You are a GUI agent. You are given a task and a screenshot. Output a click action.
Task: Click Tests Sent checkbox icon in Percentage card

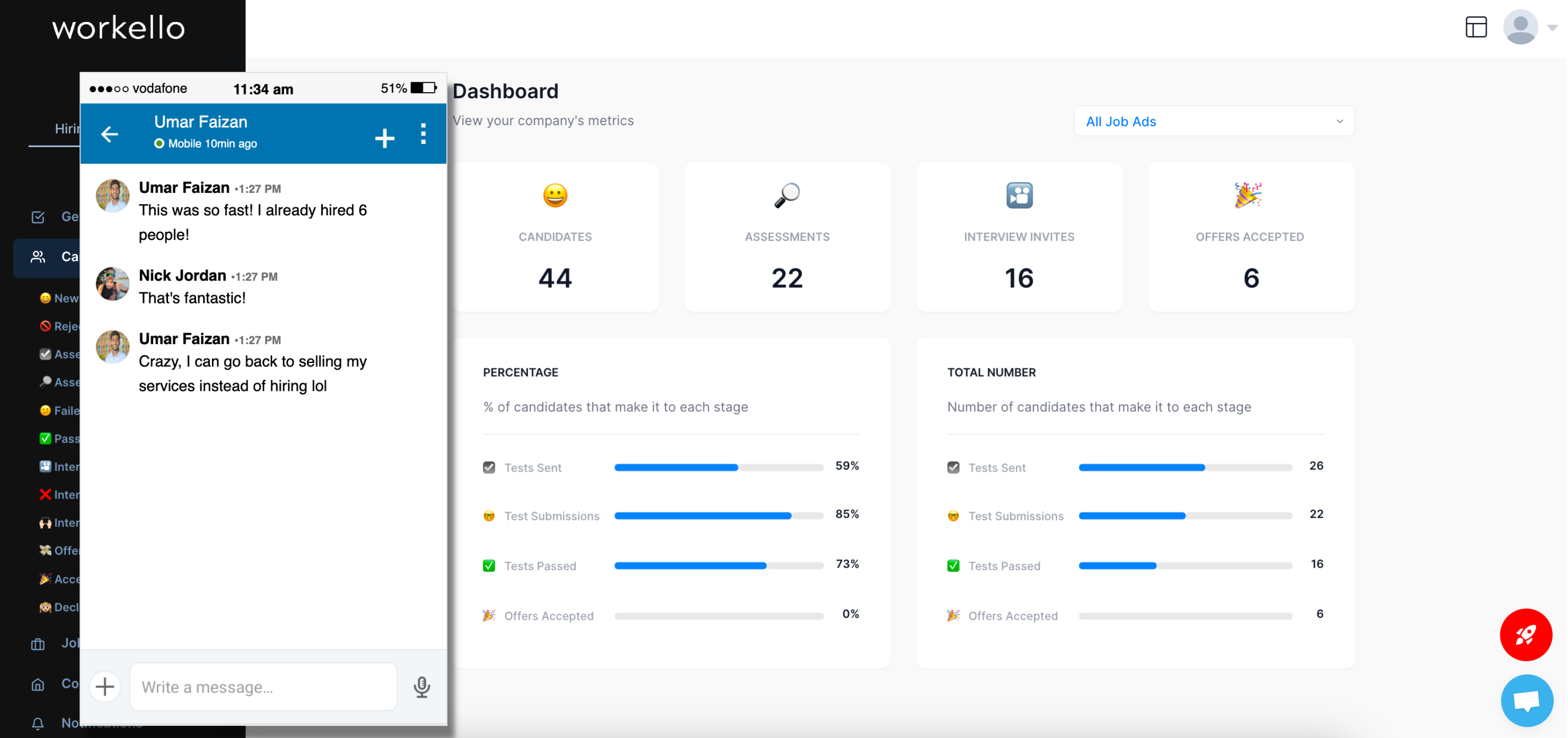click(x=489, y=468)
